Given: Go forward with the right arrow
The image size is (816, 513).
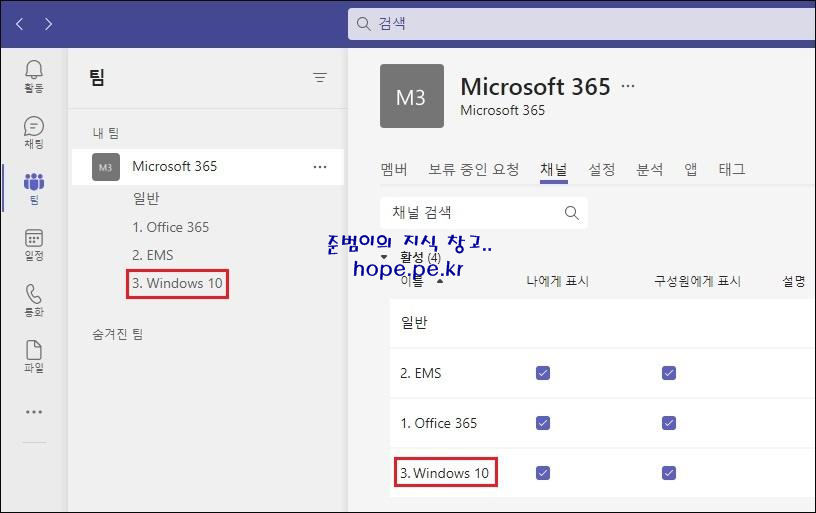Looking at the screenshot, I should click(x=48, y=23).
